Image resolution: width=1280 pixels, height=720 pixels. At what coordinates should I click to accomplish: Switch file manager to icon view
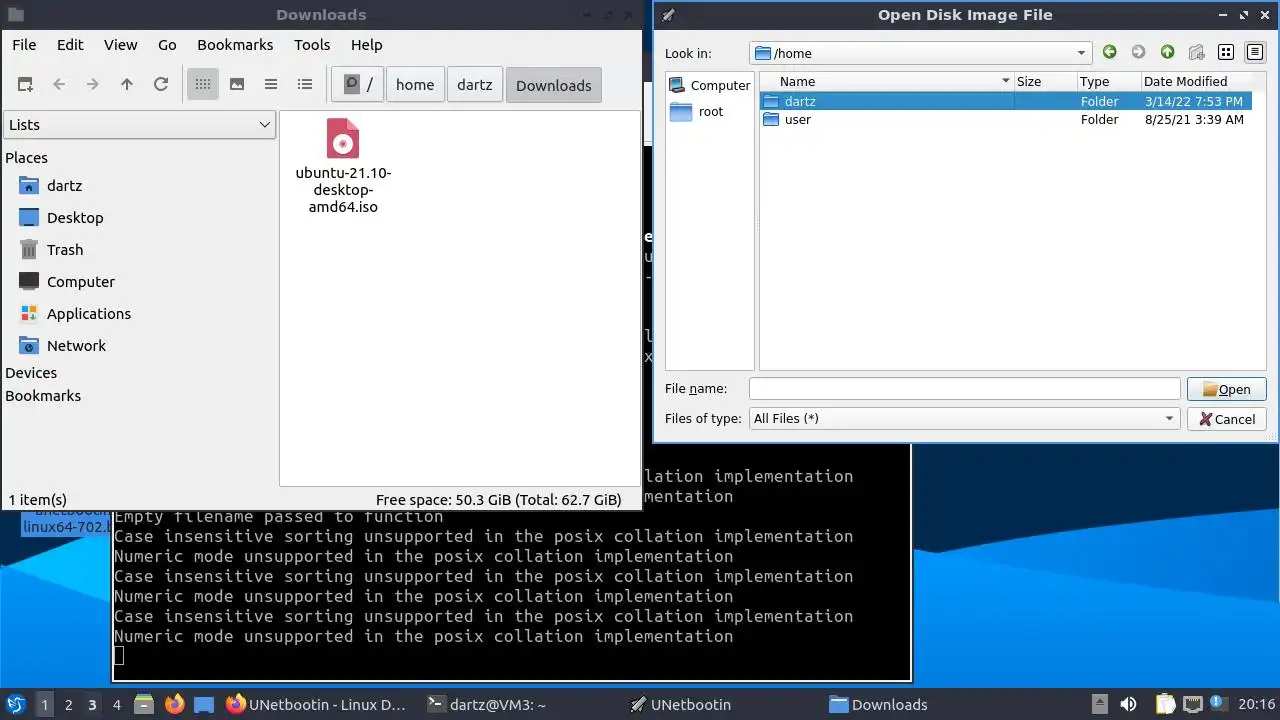tap(203, 85)
